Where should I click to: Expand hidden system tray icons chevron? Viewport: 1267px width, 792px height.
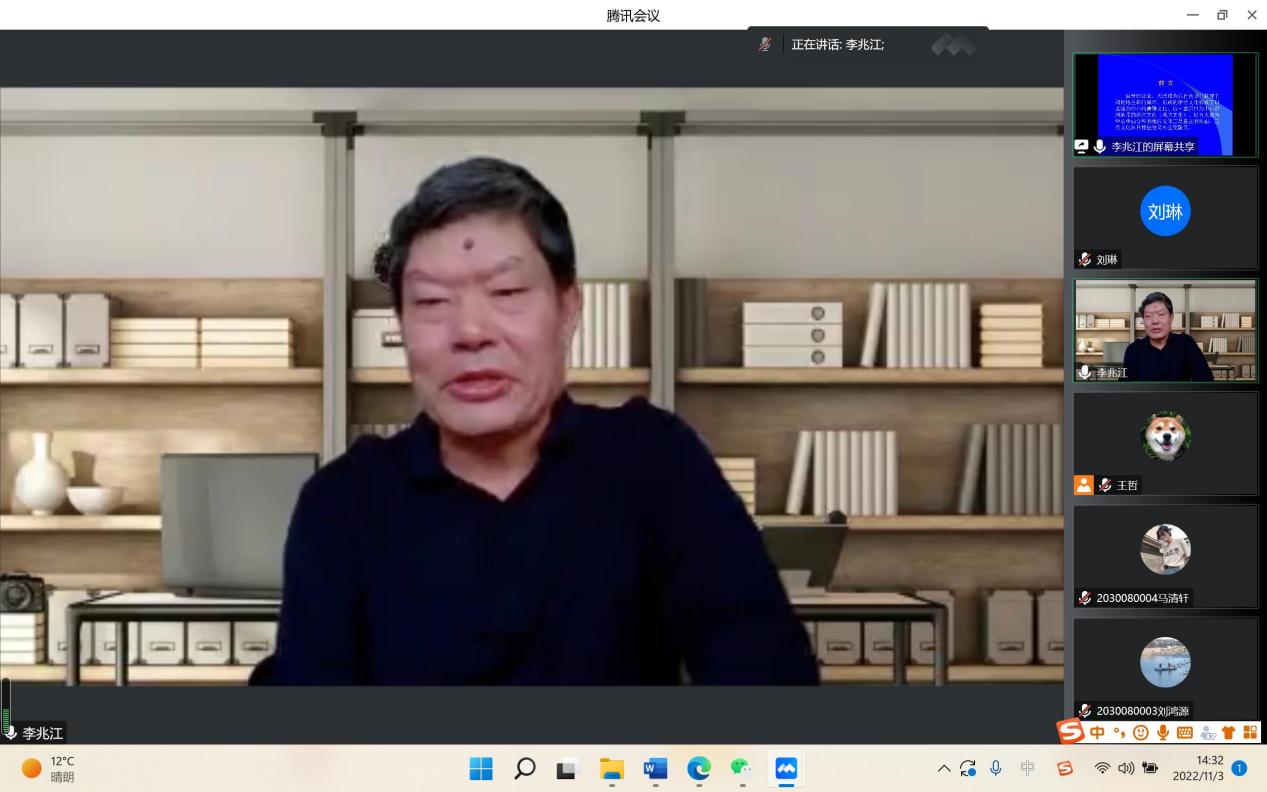pyautogui.click(x=943, y=768)
